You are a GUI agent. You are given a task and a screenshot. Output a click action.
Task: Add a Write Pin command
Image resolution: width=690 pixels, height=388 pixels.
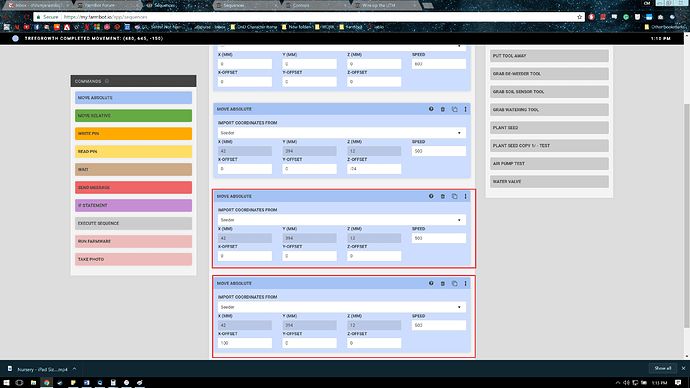click(133, 134)
